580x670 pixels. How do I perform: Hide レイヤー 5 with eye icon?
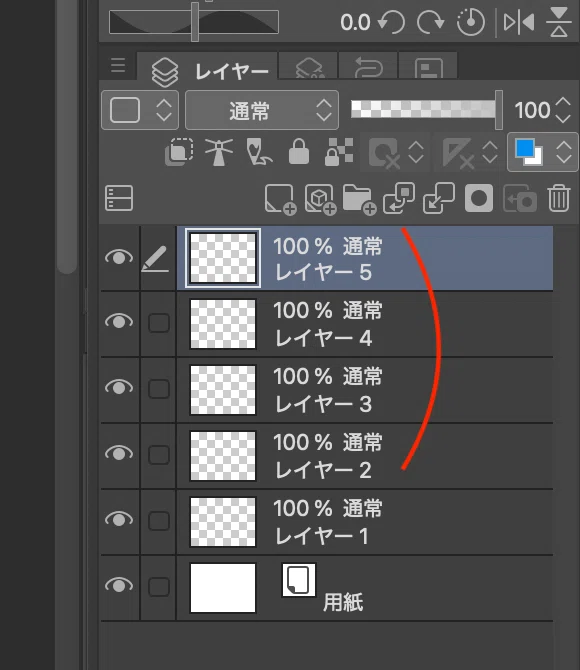(119, 257)
